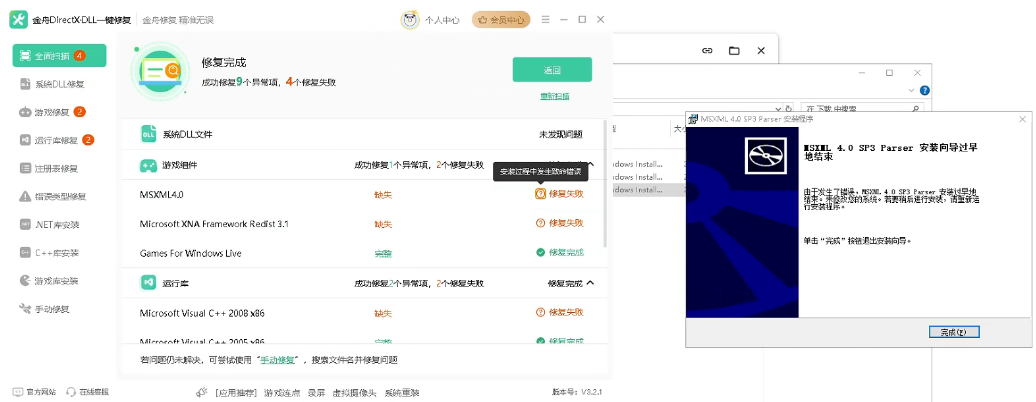Open the 官方网站 link in footer
Viewport: 1036px width, 402px height.
tap(35, 392)
